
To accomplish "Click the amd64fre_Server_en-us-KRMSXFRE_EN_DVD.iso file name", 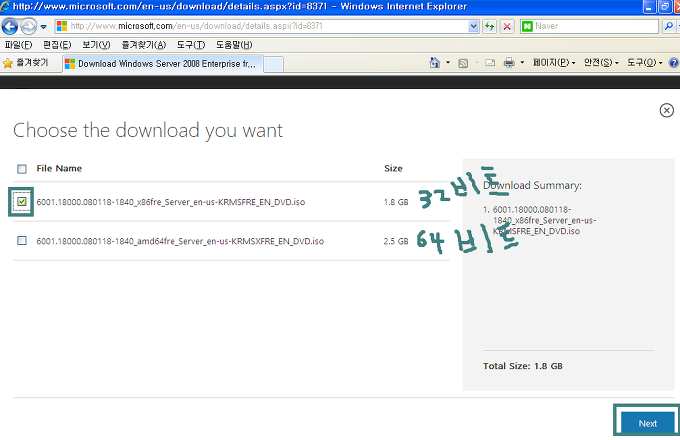I will pos(180,241).
